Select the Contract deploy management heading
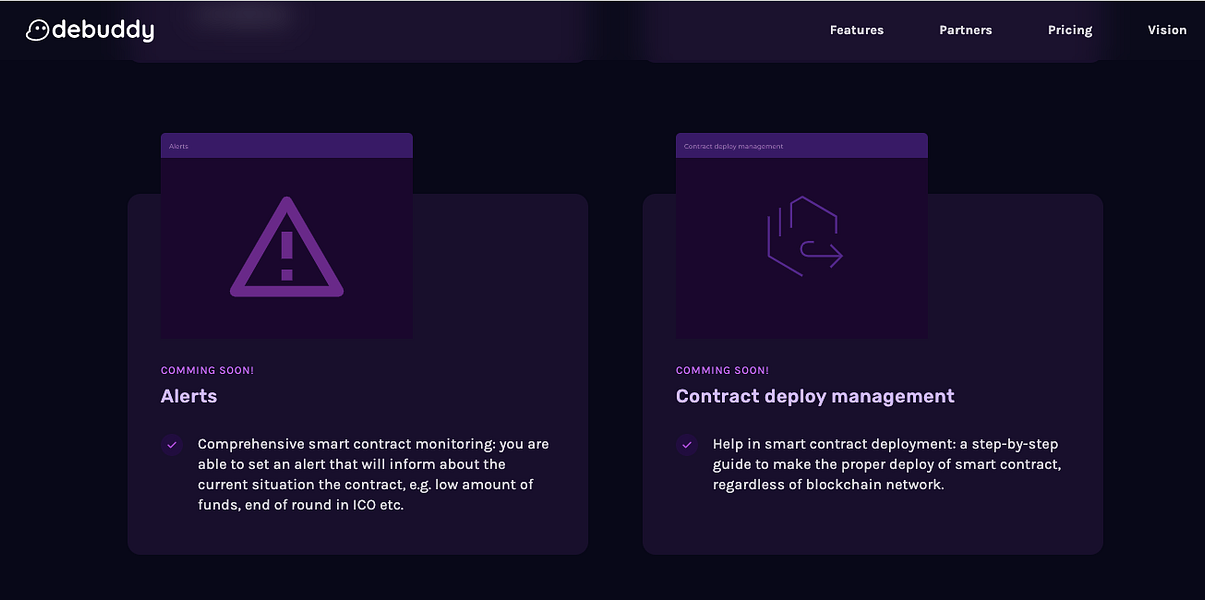This screenshot has height=600, width=1205. click(x=815, y=396)
